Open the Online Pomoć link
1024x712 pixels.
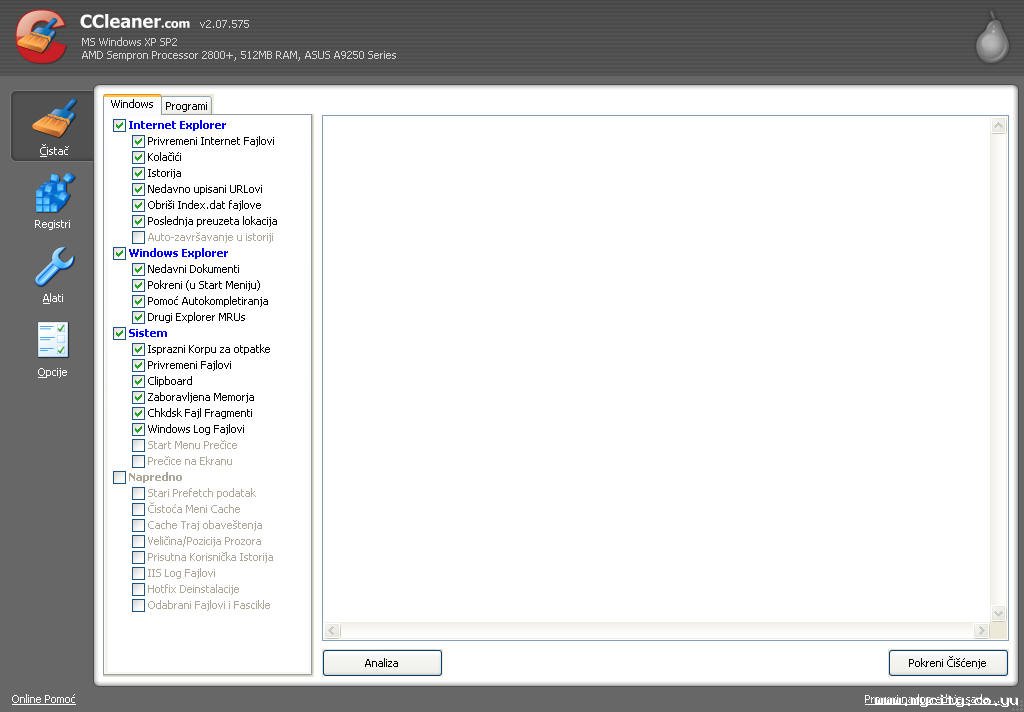[43, 699]
